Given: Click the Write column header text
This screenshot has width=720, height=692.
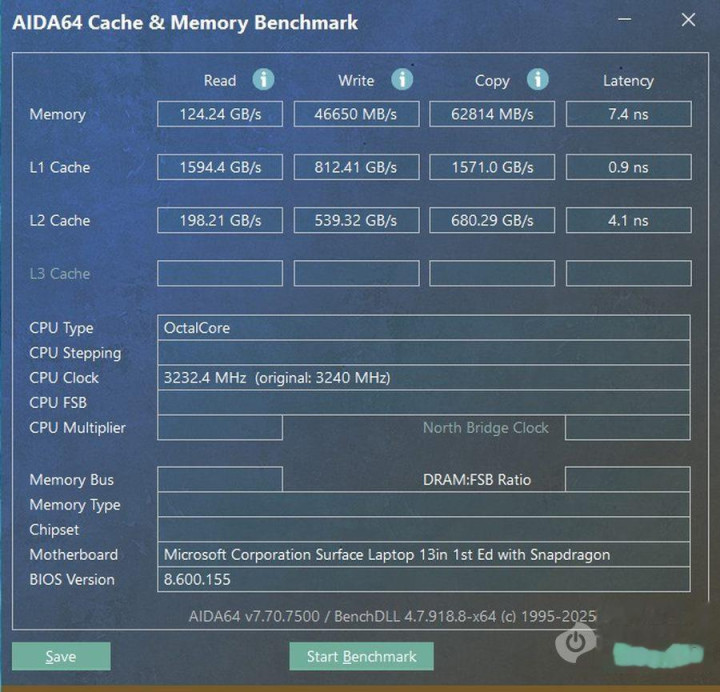Looking at the screenshot, I should pyautogui.click(x=356, y=81).
